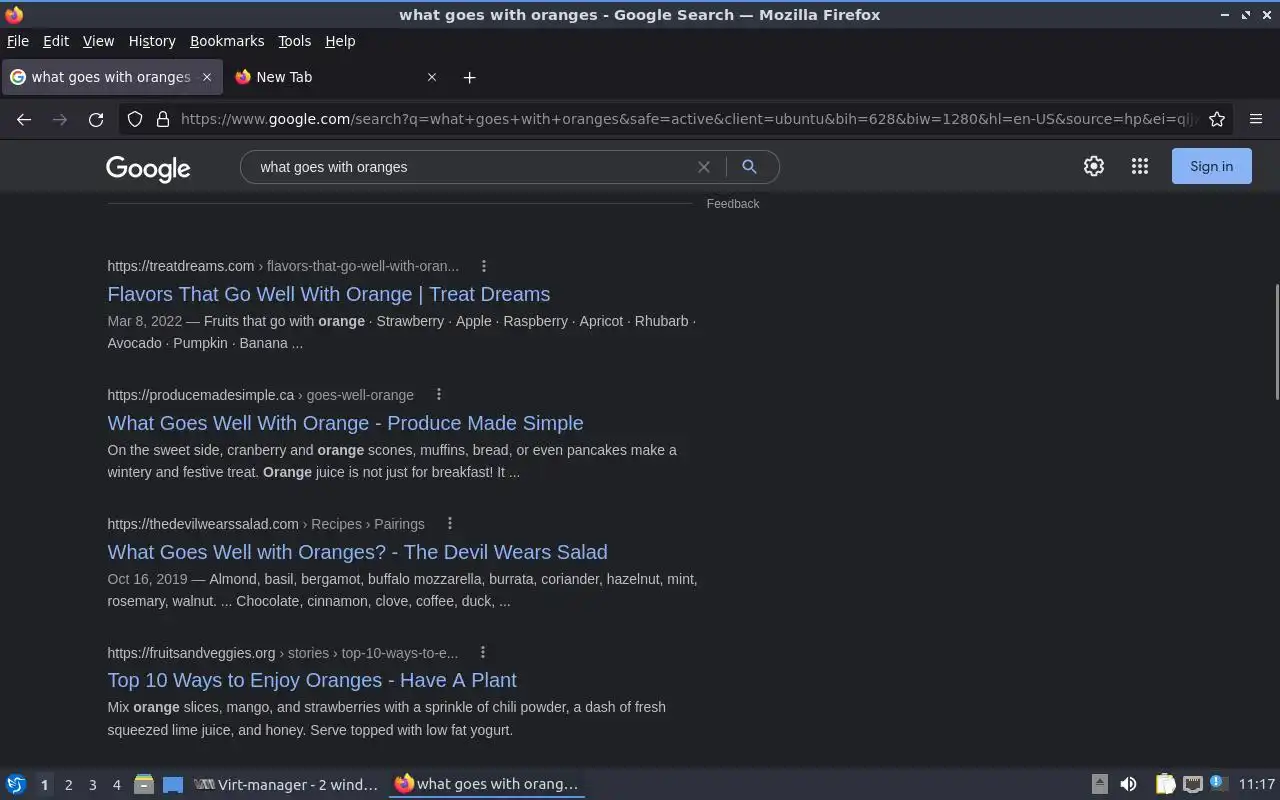1280x800 pixels.
Task: Click the Firefox taskbar entry
Action: [487, 784]
